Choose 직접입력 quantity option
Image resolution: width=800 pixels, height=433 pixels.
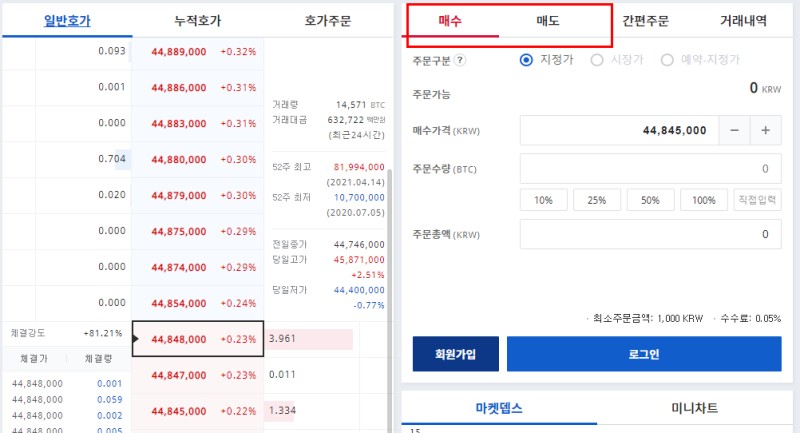pyautogui.click(x=757, y=200)
